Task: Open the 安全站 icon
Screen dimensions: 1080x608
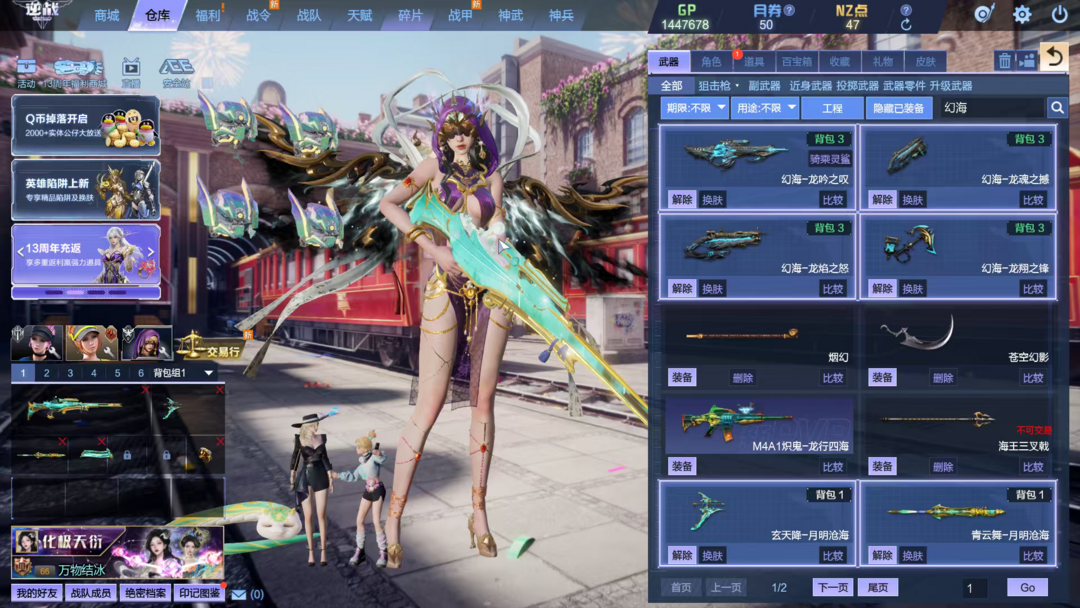Action: pos(176,72)
